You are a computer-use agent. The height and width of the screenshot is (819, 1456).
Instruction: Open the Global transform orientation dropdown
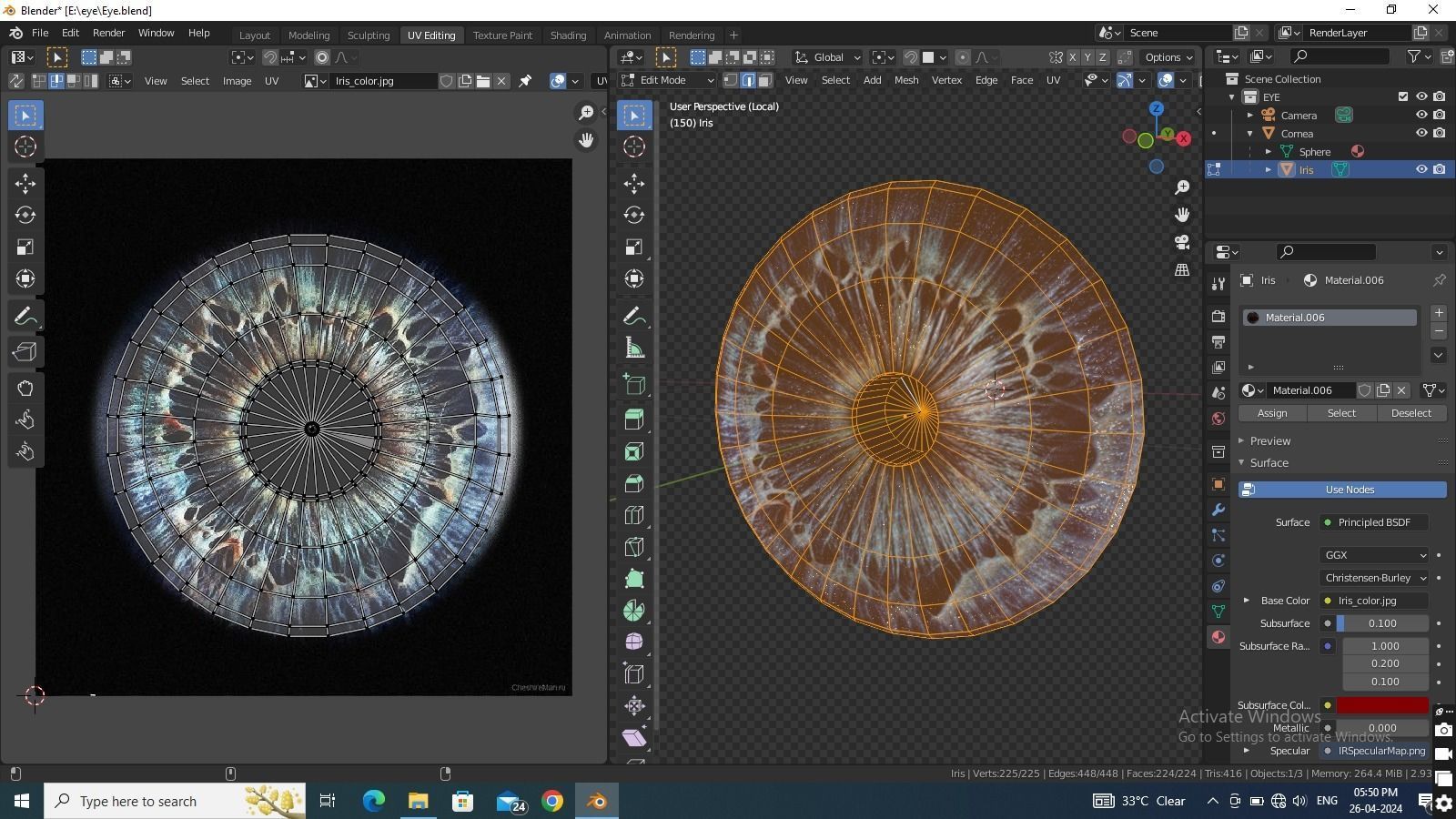[x=827, y=57]
